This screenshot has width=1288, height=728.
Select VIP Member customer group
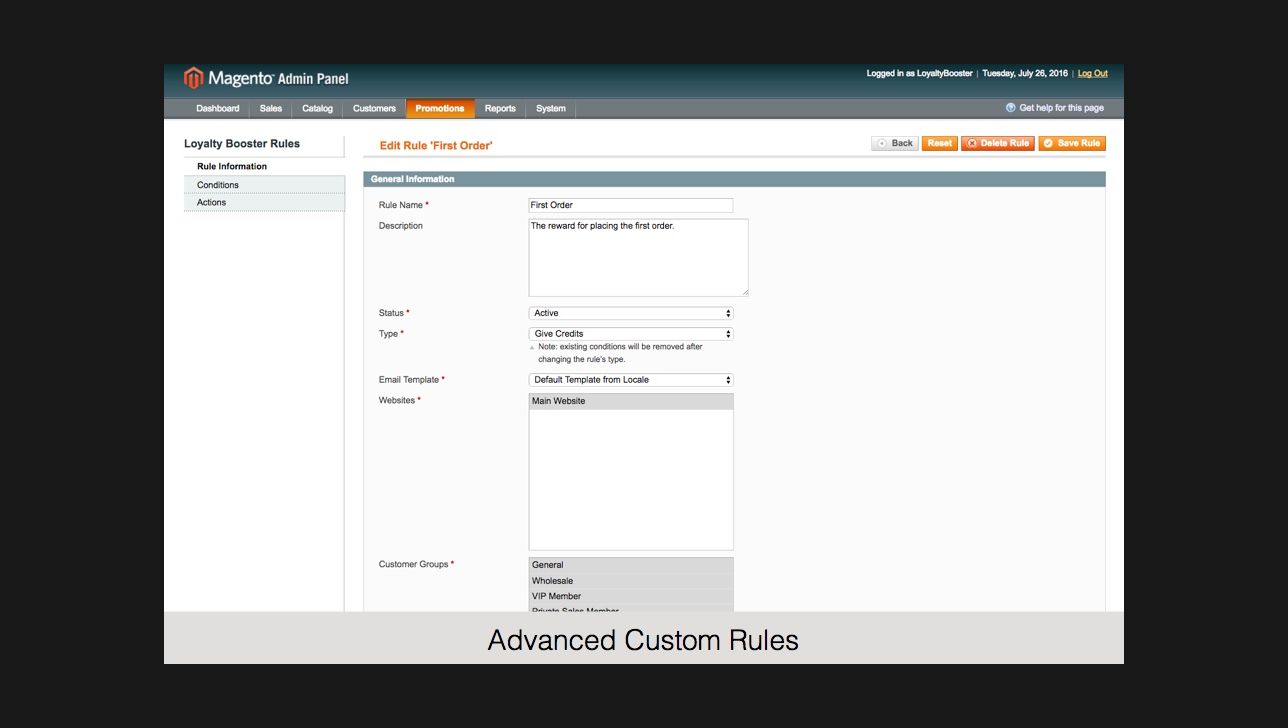[631, 596]
